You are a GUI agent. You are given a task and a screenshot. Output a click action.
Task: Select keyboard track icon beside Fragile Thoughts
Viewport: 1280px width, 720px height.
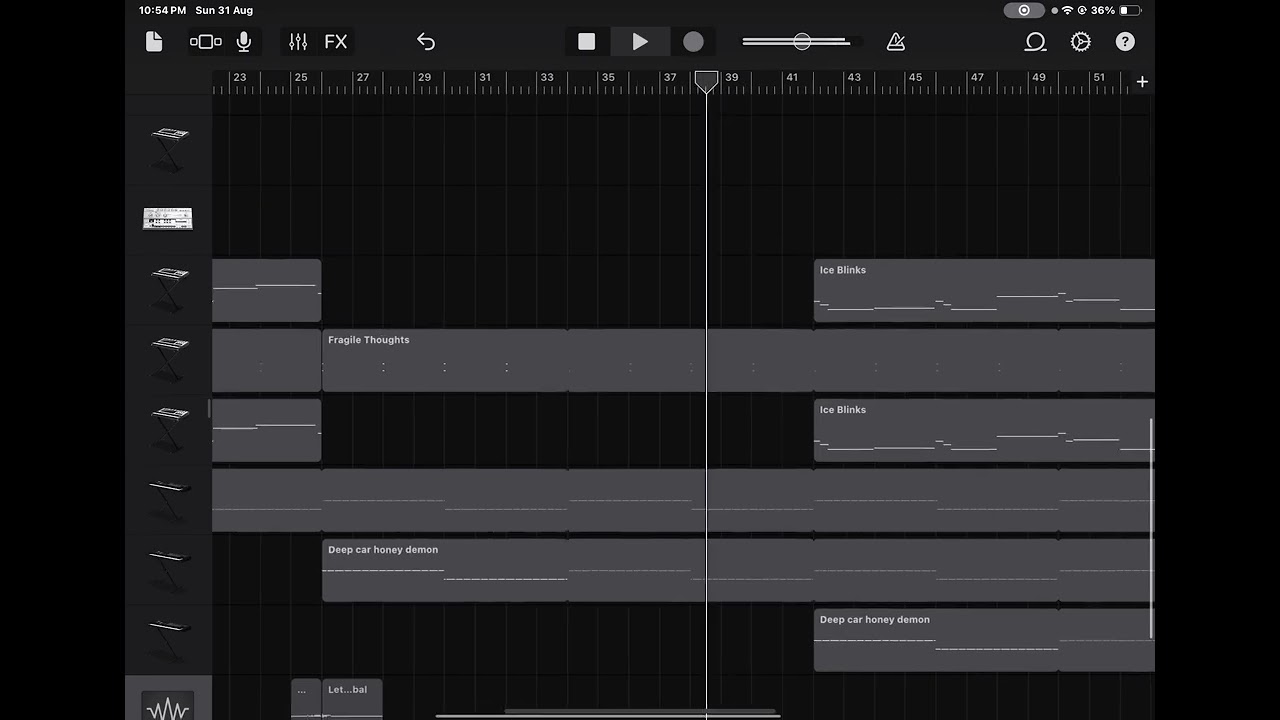(168, 358)
